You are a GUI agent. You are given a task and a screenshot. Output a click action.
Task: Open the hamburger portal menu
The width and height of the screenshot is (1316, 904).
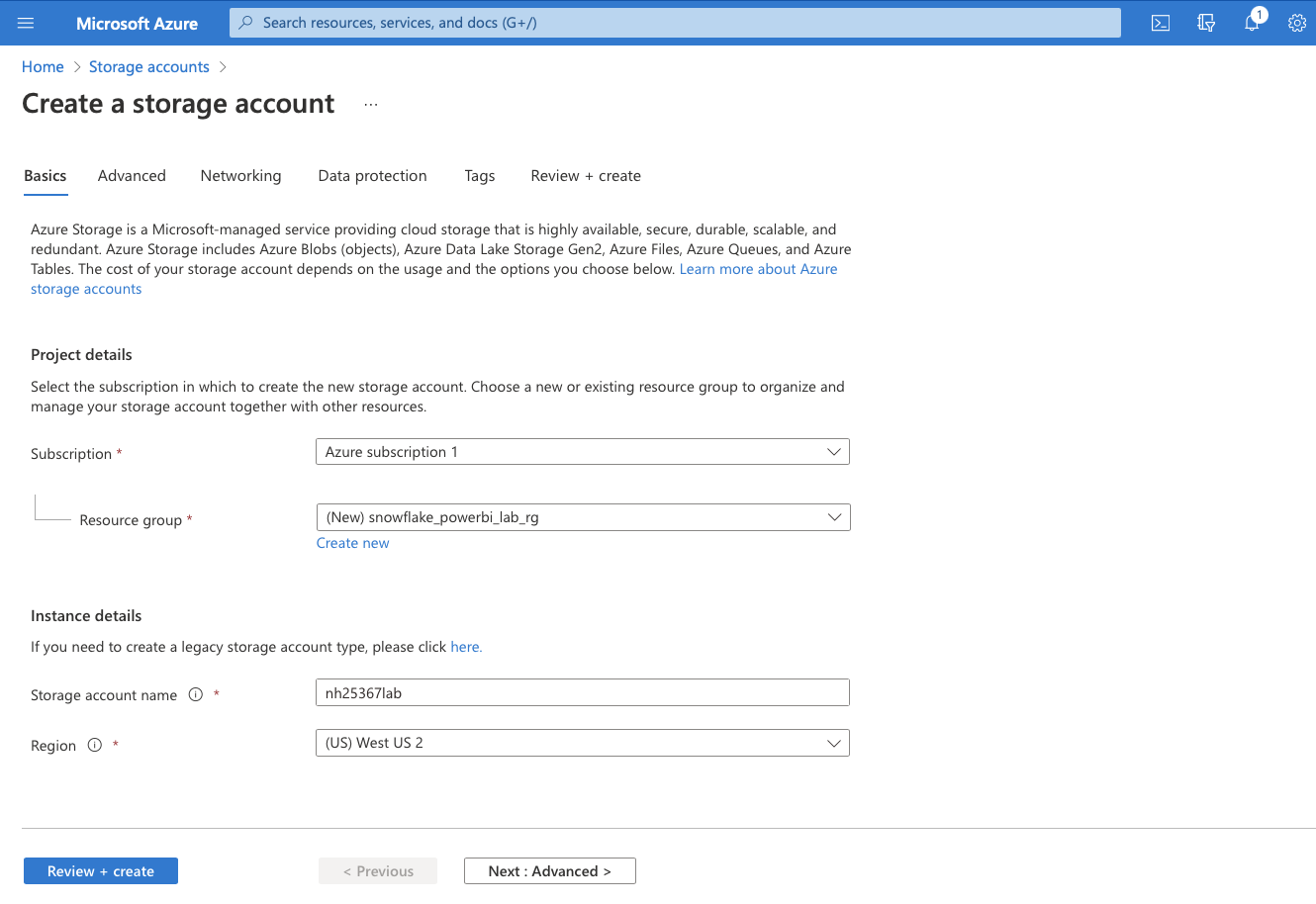(x=26, y=23)
